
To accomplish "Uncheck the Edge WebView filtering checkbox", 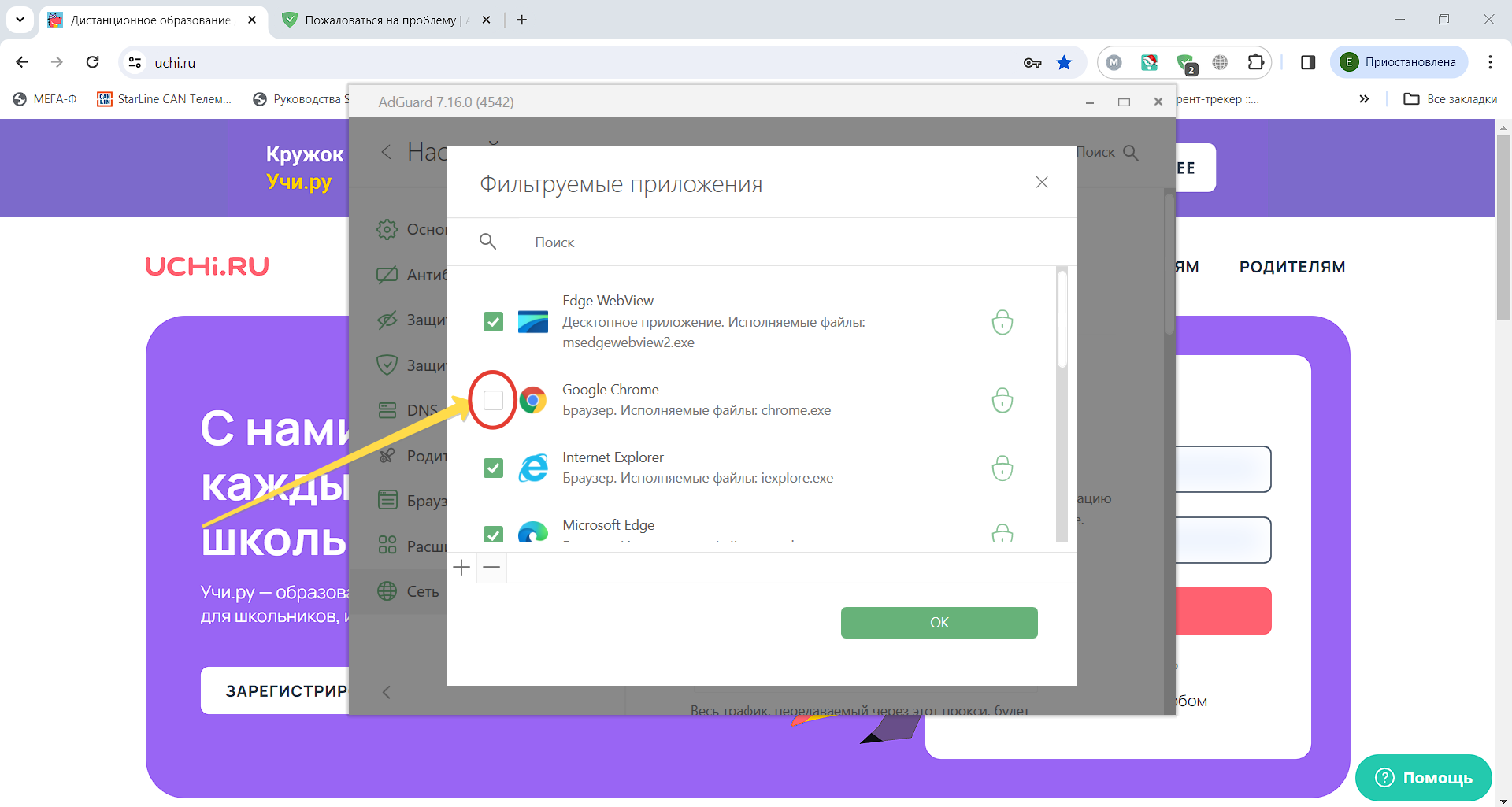I will [493, 322].
